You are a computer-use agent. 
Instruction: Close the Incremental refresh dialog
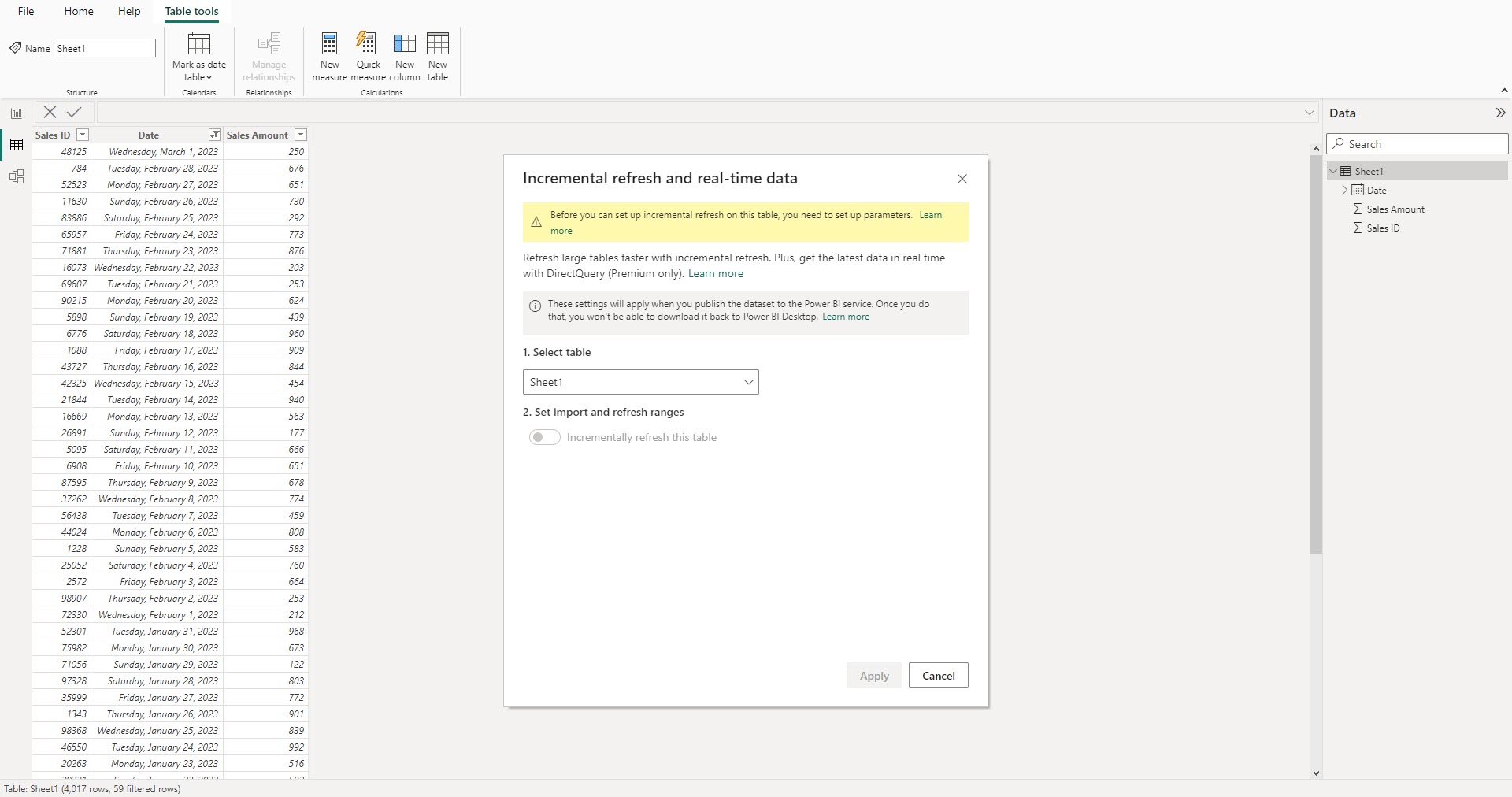point(962,179)
